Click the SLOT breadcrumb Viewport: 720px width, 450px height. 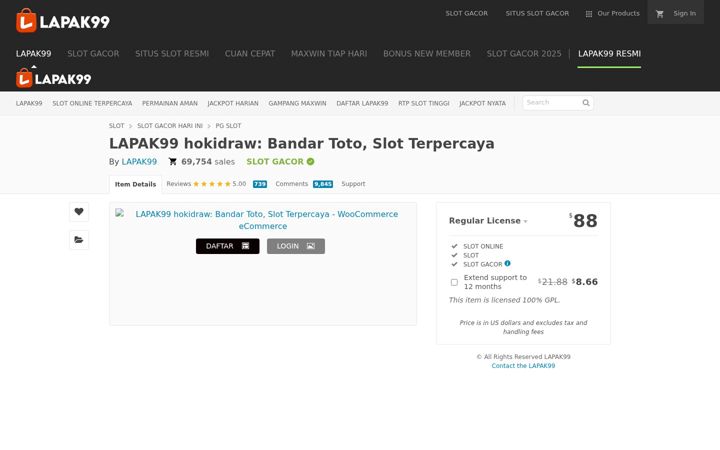(117, 126)
